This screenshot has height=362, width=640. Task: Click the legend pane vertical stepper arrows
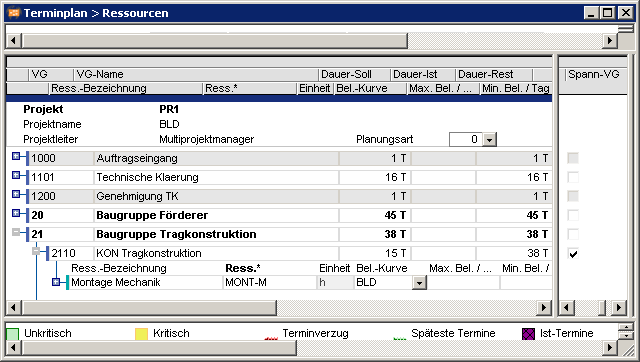(626, 331)
